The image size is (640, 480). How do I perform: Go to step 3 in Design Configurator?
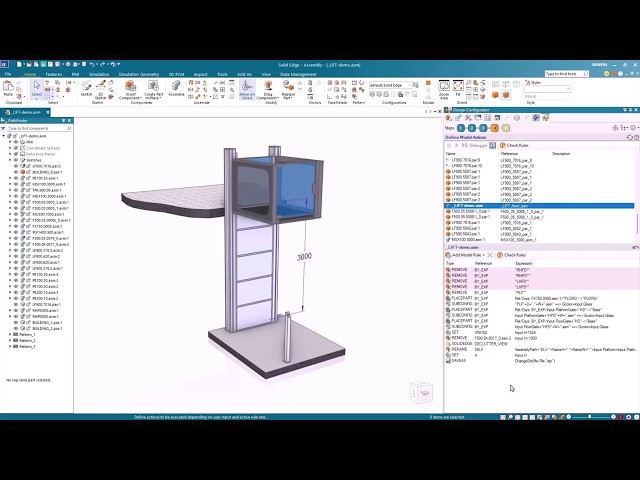click(483, 128)
